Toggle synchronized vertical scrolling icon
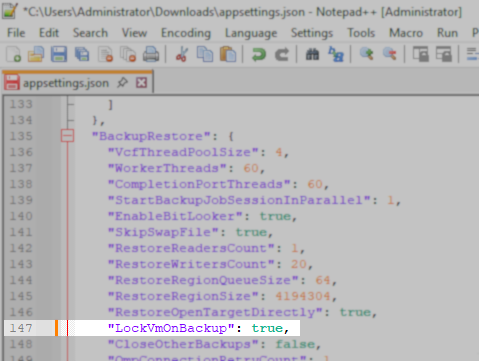 tap(421, 54)
